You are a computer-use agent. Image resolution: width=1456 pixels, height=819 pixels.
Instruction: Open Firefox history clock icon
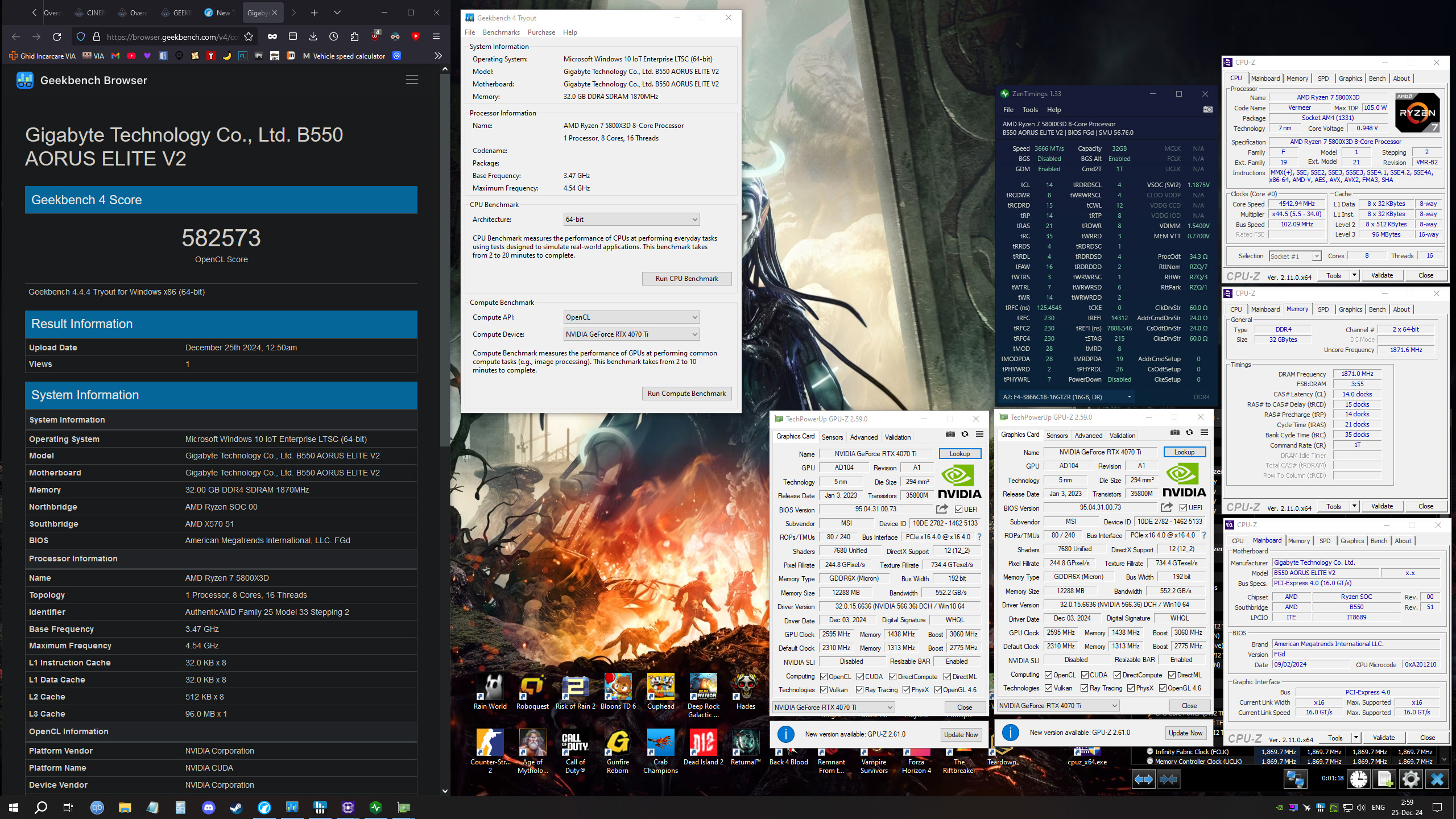pyautogui.click(x=333, y=37)
